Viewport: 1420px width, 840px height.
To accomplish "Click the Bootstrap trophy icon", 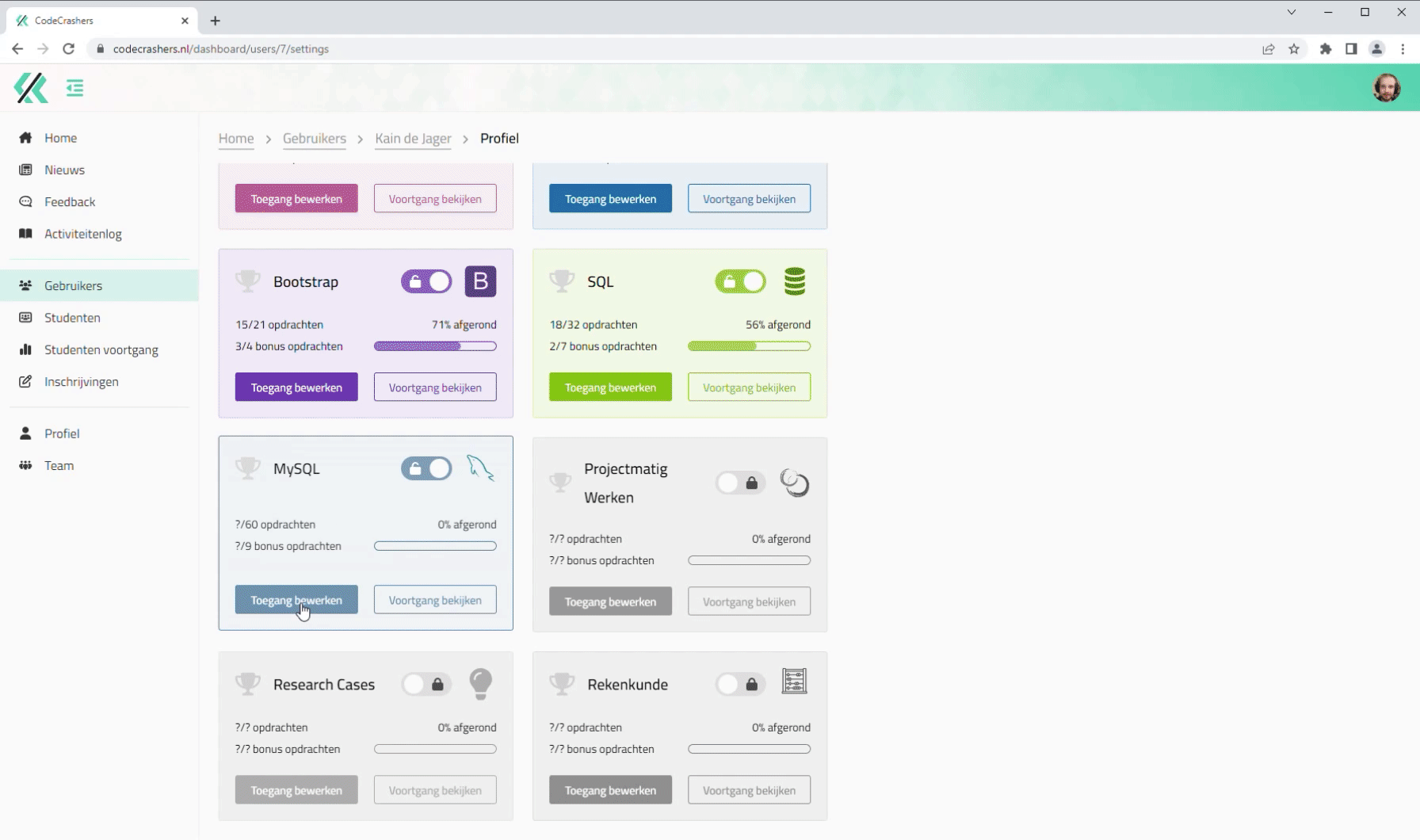I will coord(248,281).
